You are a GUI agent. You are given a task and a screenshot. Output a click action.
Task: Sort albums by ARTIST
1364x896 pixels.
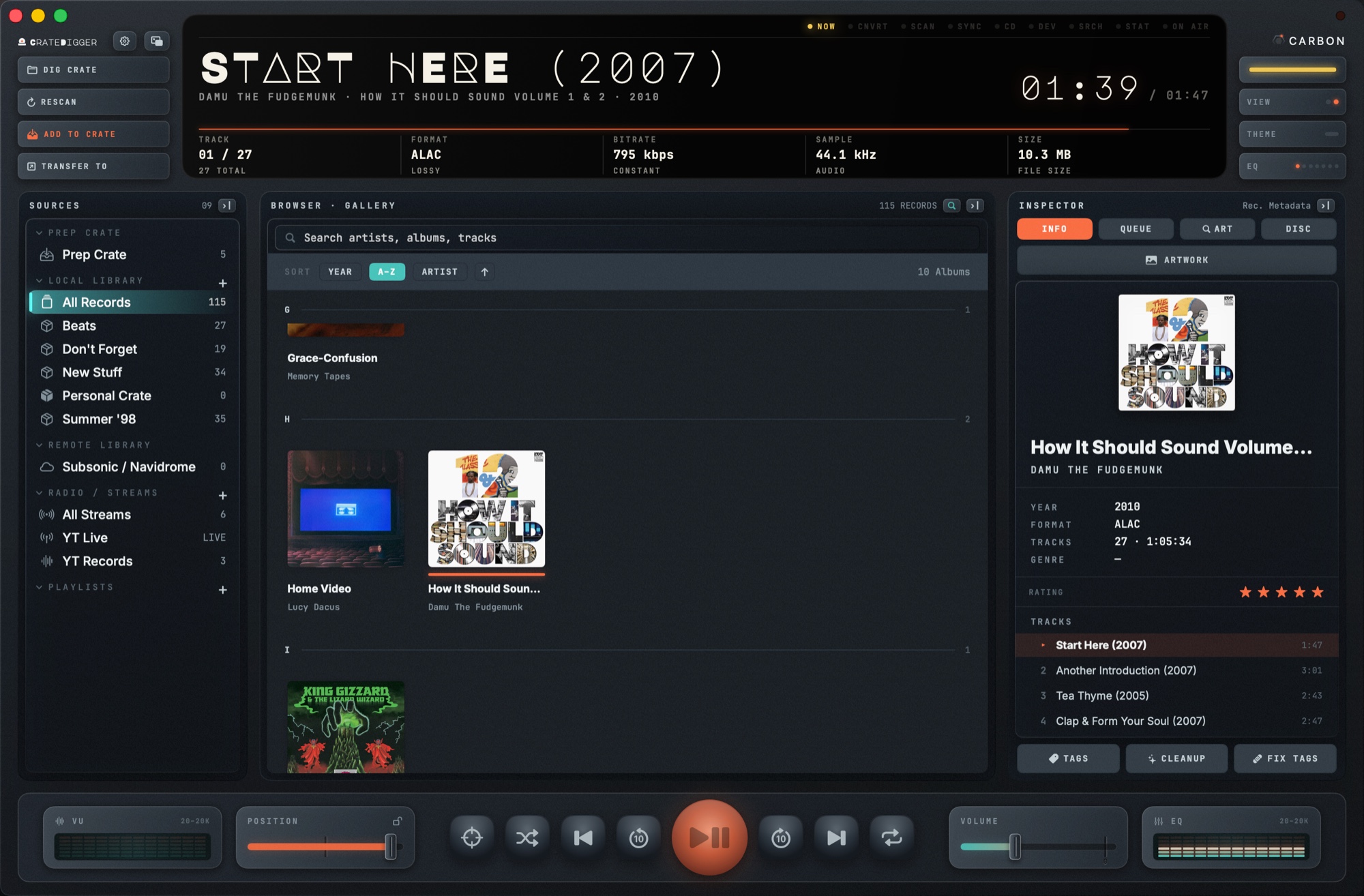point(440,271)
